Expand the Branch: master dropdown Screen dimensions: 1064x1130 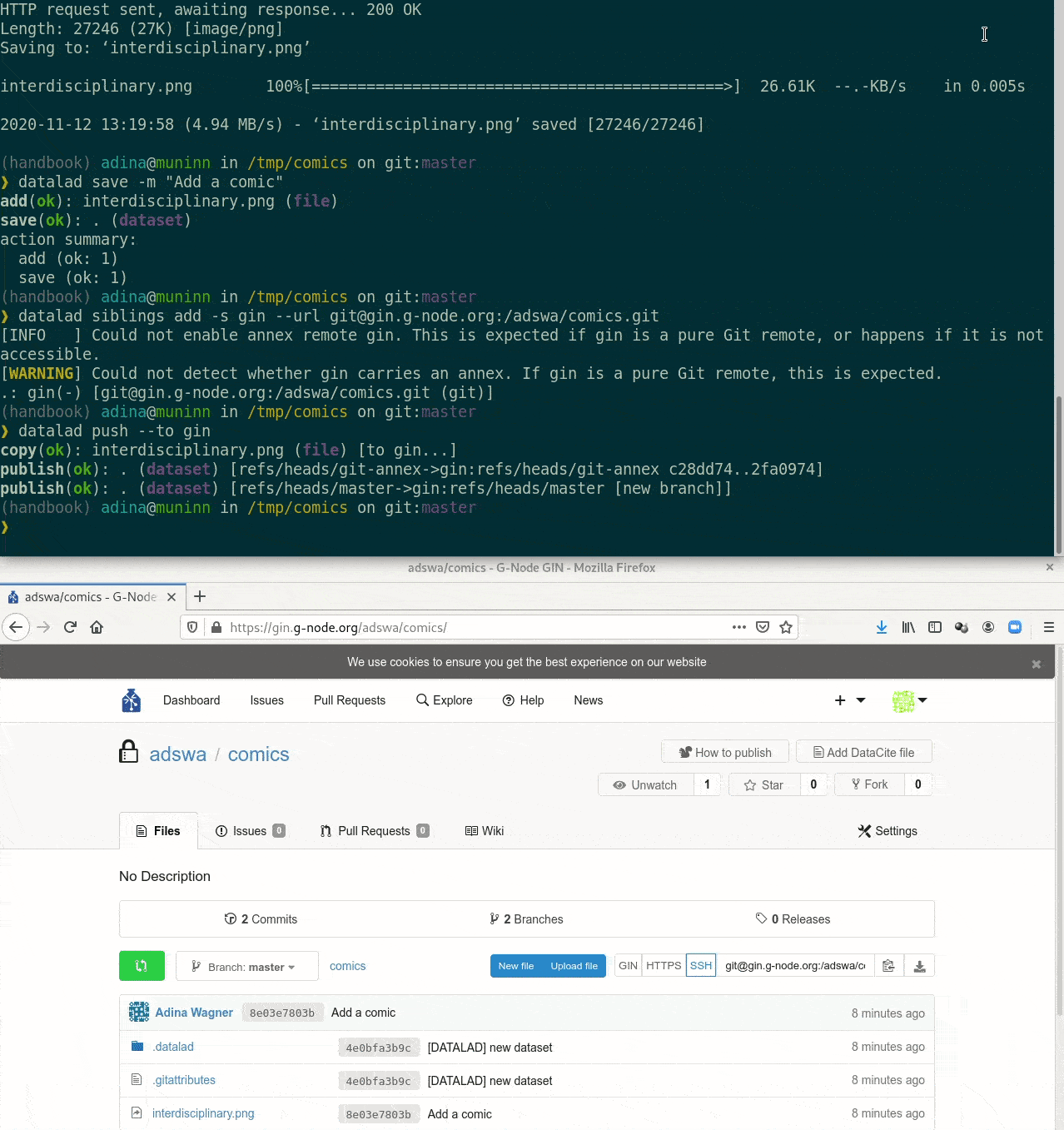pos(247,966)
